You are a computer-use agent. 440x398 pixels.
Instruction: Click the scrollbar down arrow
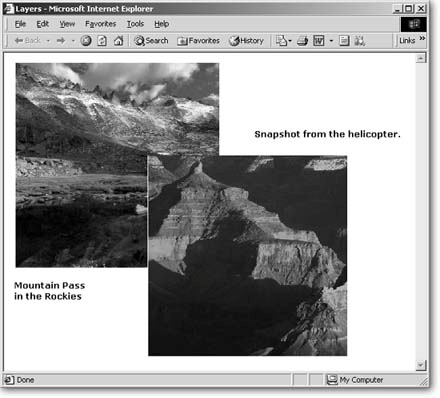[421, 365]
